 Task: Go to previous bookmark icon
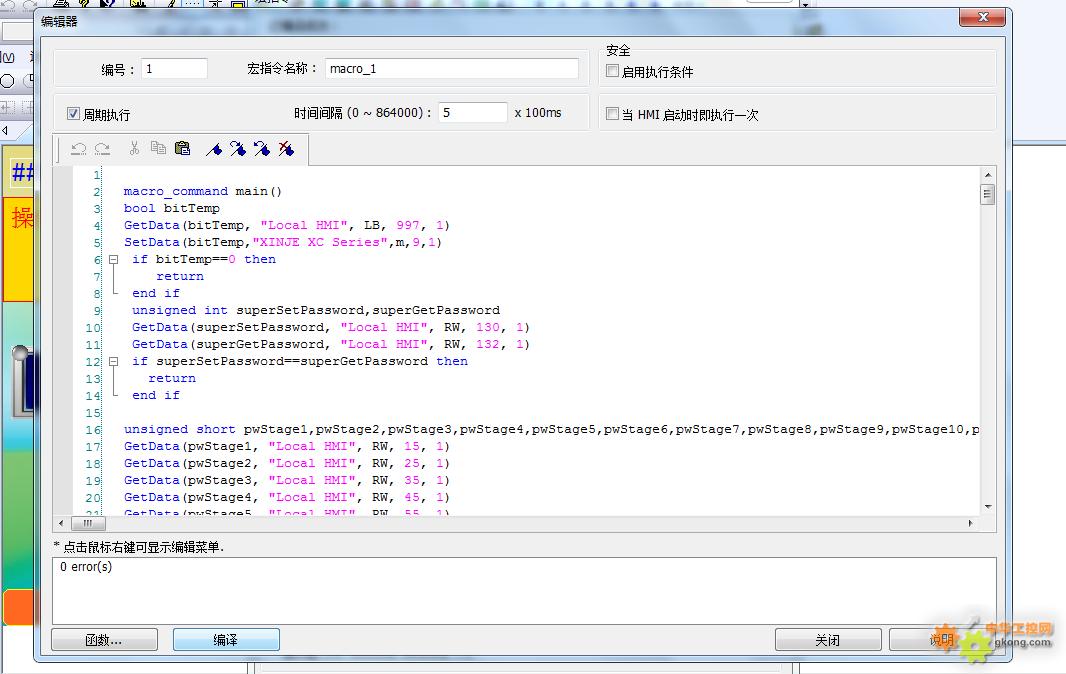point(262,149)
